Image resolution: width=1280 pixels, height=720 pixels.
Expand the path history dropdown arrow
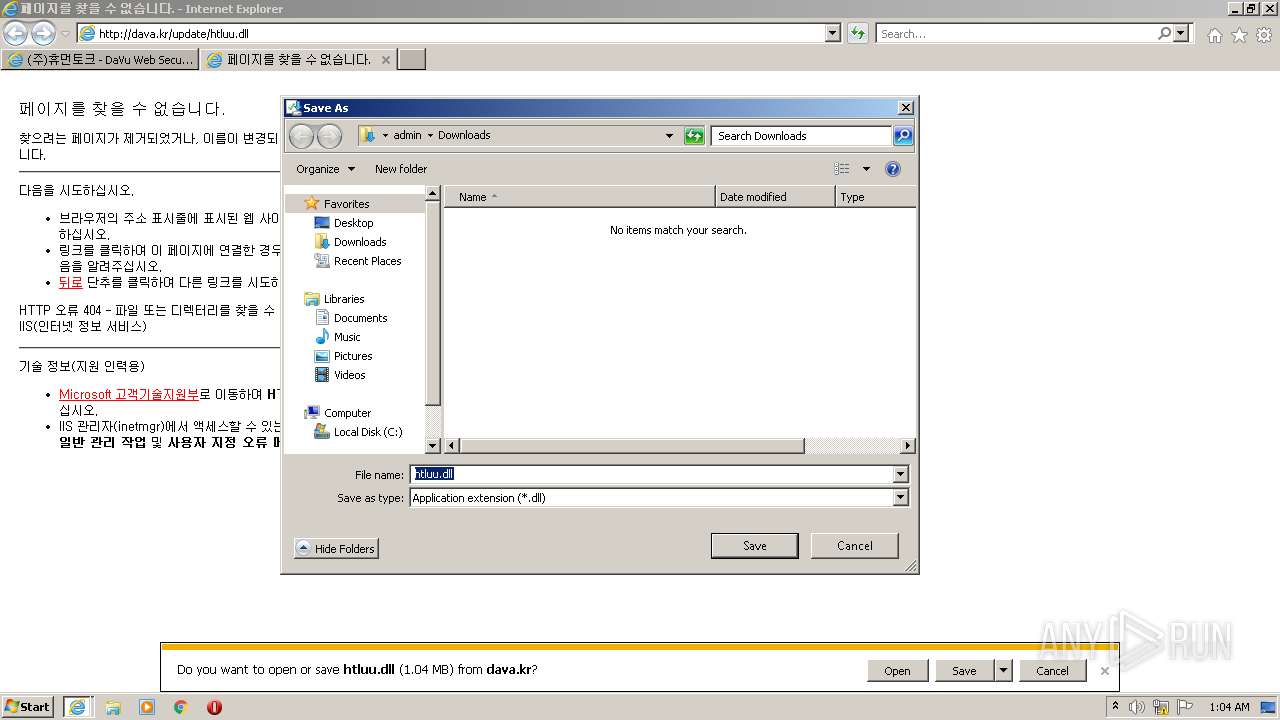point(669,136)
